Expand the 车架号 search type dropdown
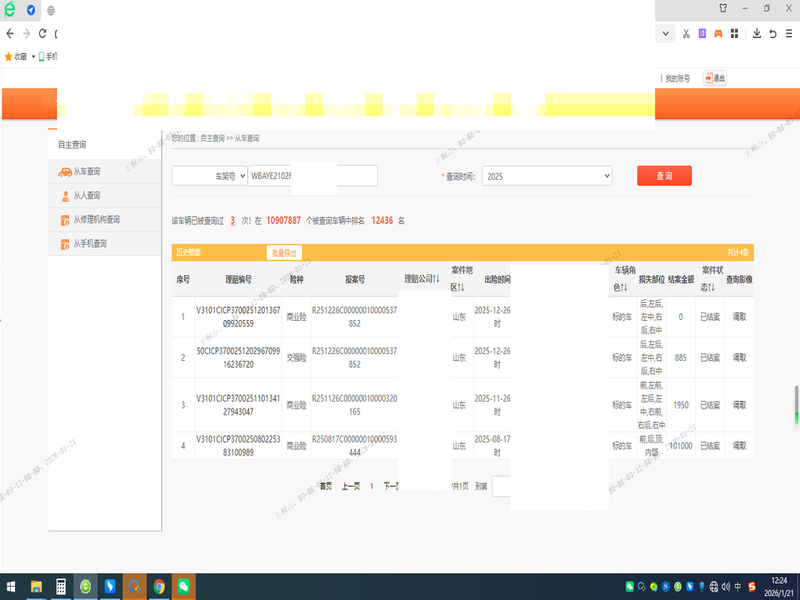 (209, 176)
